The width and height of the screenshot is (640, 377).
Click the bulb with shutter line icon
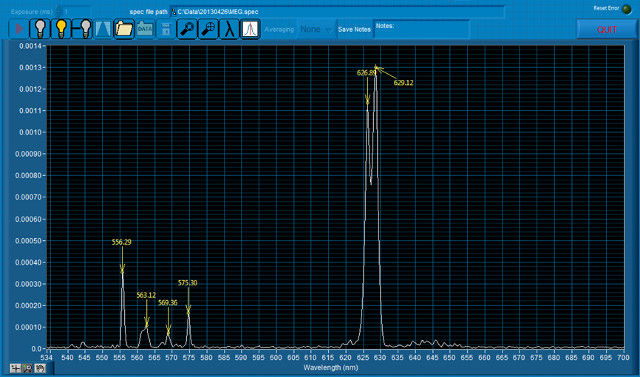(x=82, y=29)
